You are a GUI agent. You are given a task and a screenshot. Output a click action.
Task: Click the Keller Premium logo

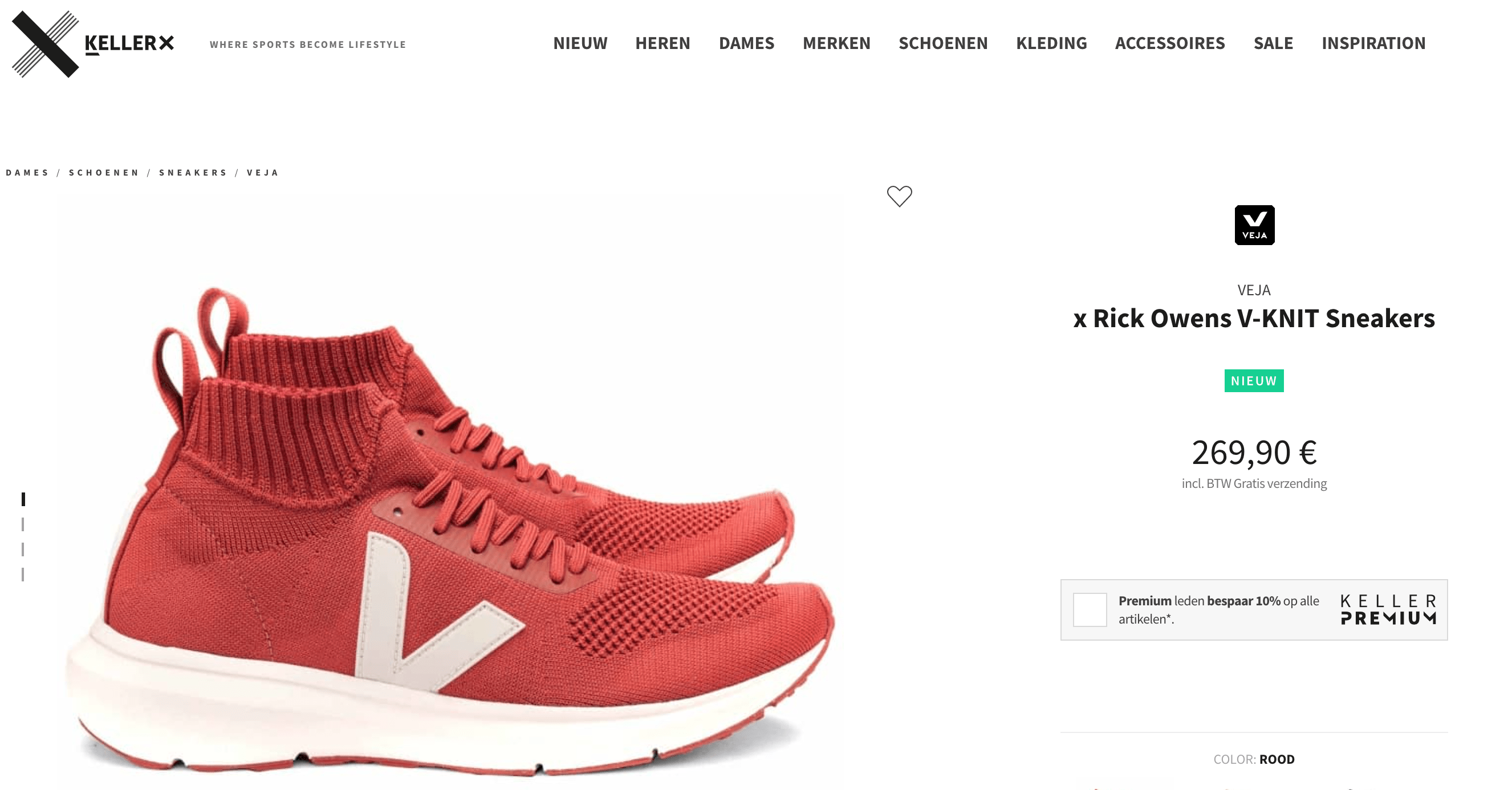click(x=1388, y=610)
